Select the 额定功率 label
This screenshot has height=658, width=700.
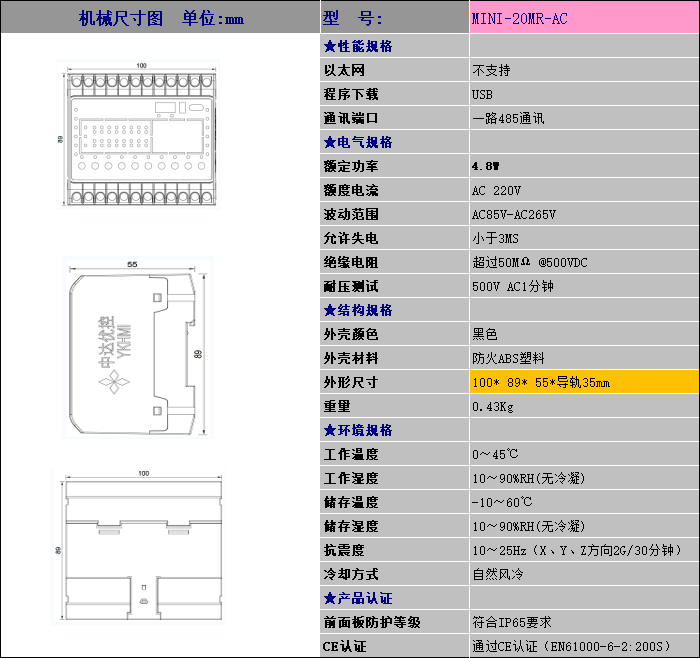pyautogui.click(x=351, y=166)
